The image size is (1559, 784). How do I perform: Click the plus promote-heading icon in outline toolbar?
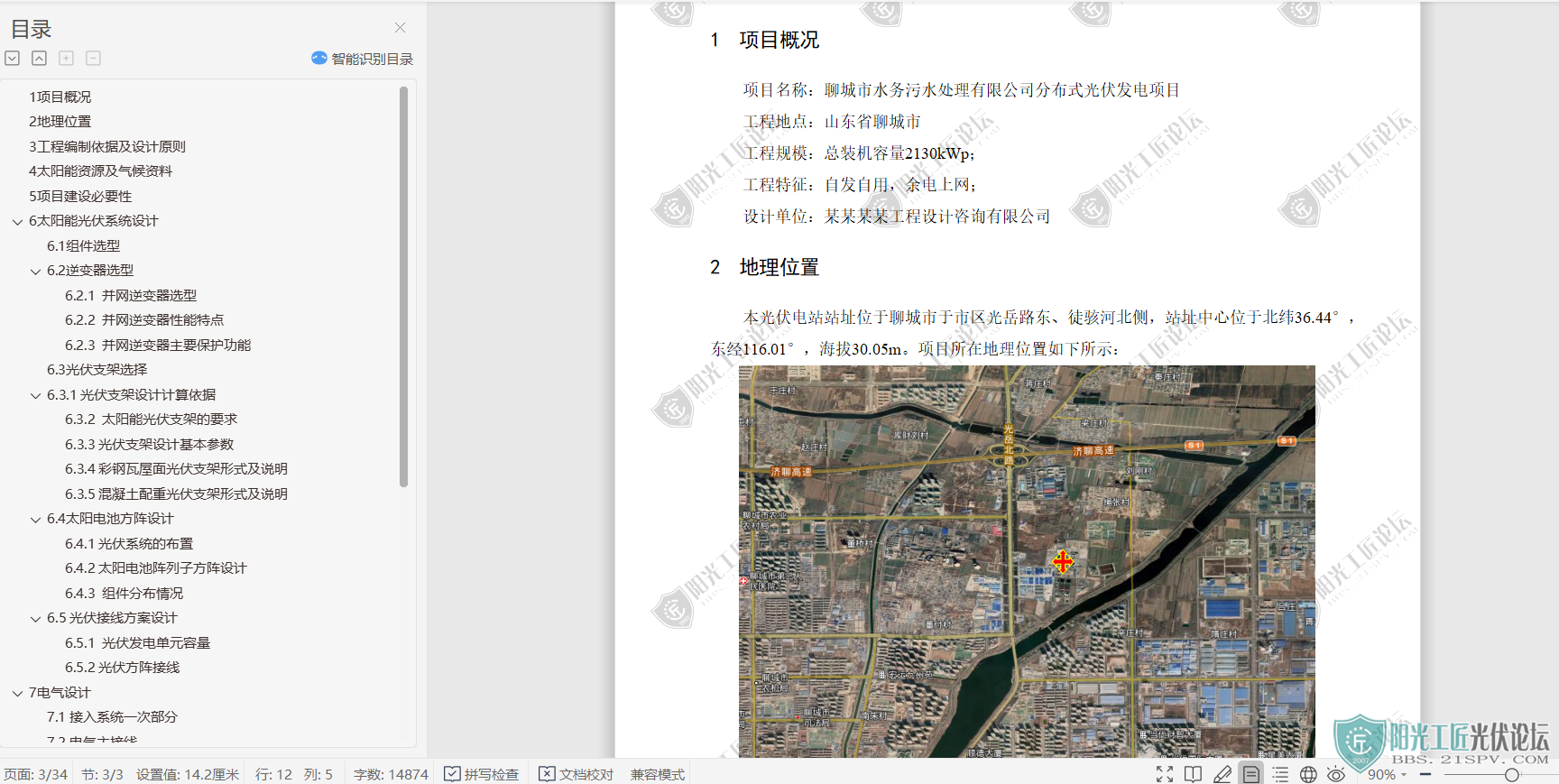tap(66, 58)
